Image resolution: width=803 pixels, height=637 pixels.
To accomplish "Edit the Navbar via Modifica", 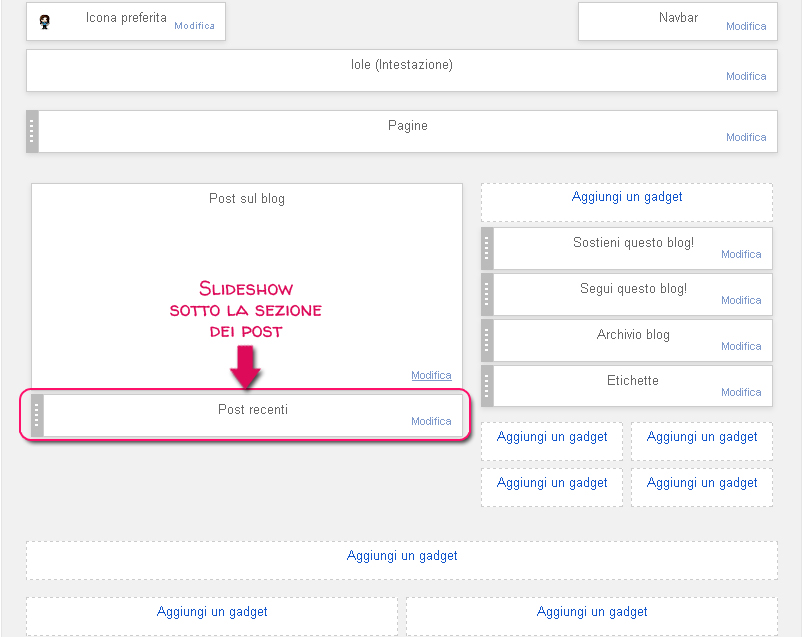I will point(745,27).
